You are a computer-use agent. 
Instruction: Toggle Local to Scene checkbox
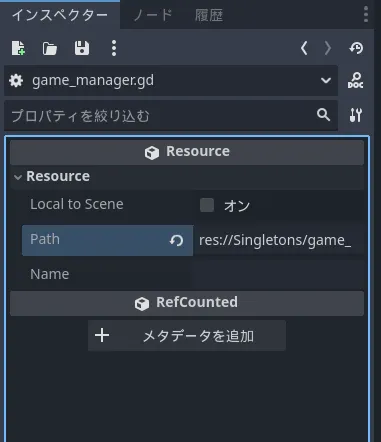[x=207, y=205]
